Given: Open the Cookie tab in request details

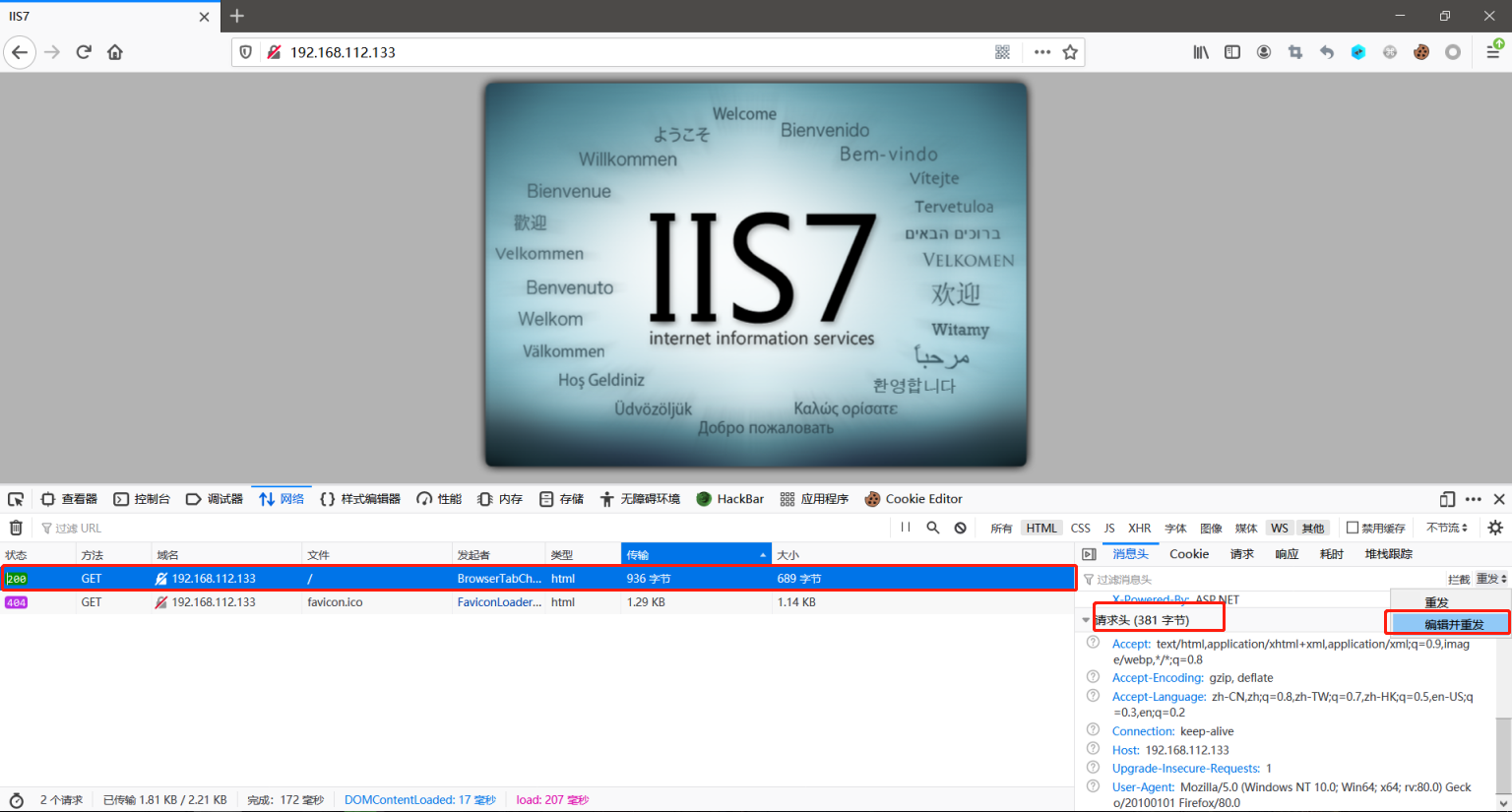Looking at the screenshot, I should (x=1189, y=554).
